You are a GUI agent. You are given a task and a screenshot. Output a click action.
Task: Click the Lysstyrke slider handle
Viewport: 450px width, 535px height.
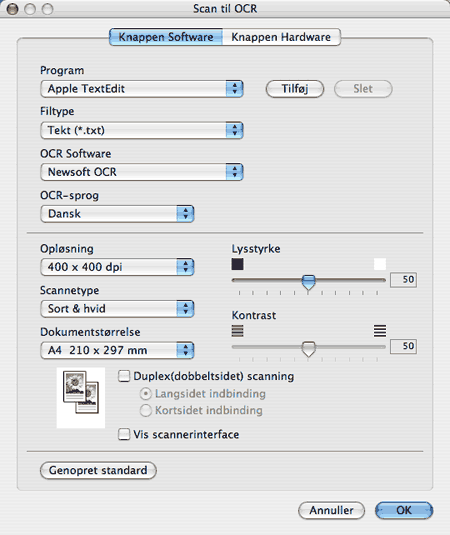pyautogui.click(x=309, y=282)
